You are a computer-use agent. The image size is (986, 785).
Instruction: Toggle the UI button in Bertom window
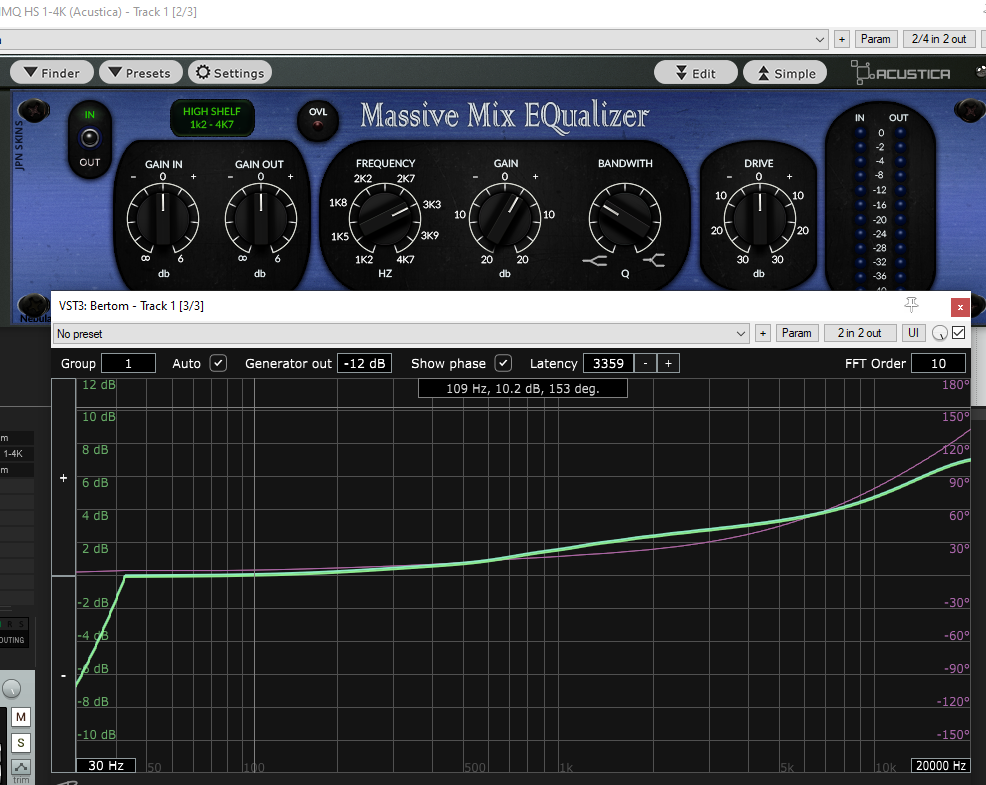[913, 333]
